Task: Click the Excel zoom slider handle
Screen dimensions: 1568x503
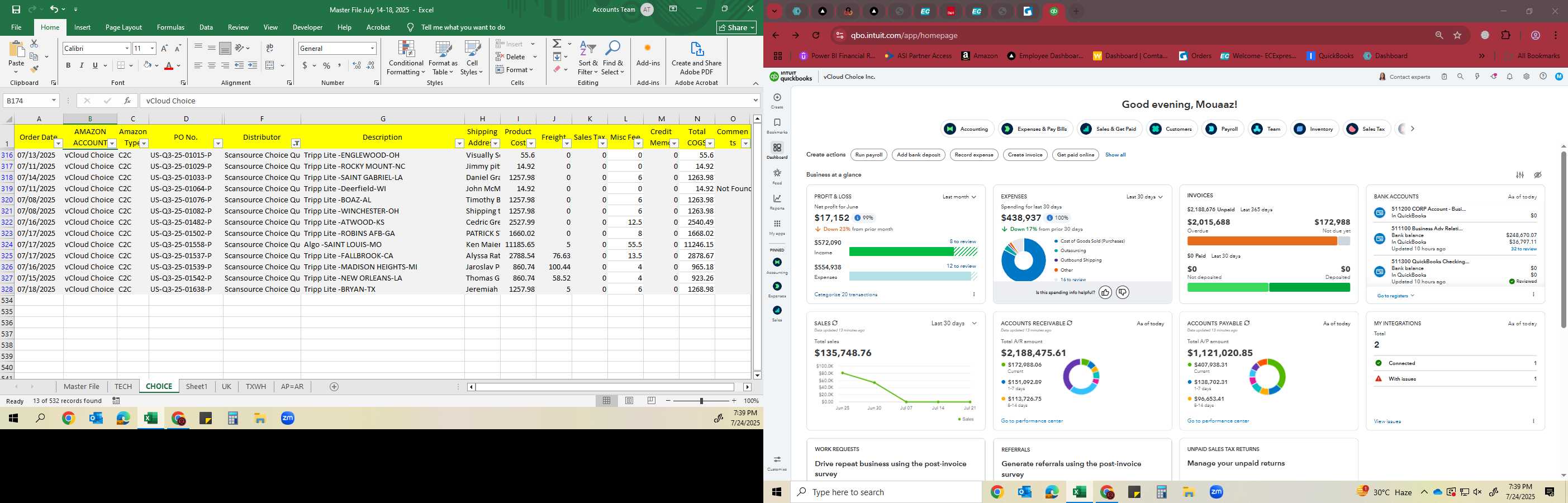Action: [x=701, y=401]
